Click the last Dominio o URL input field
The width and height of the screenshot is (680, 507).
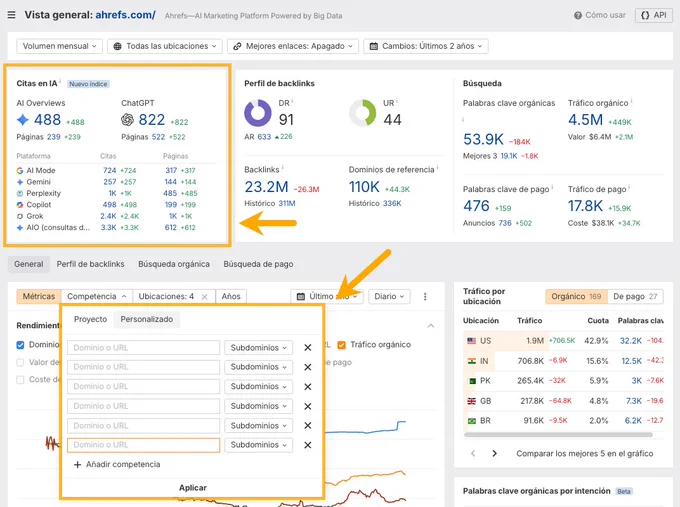144,445
